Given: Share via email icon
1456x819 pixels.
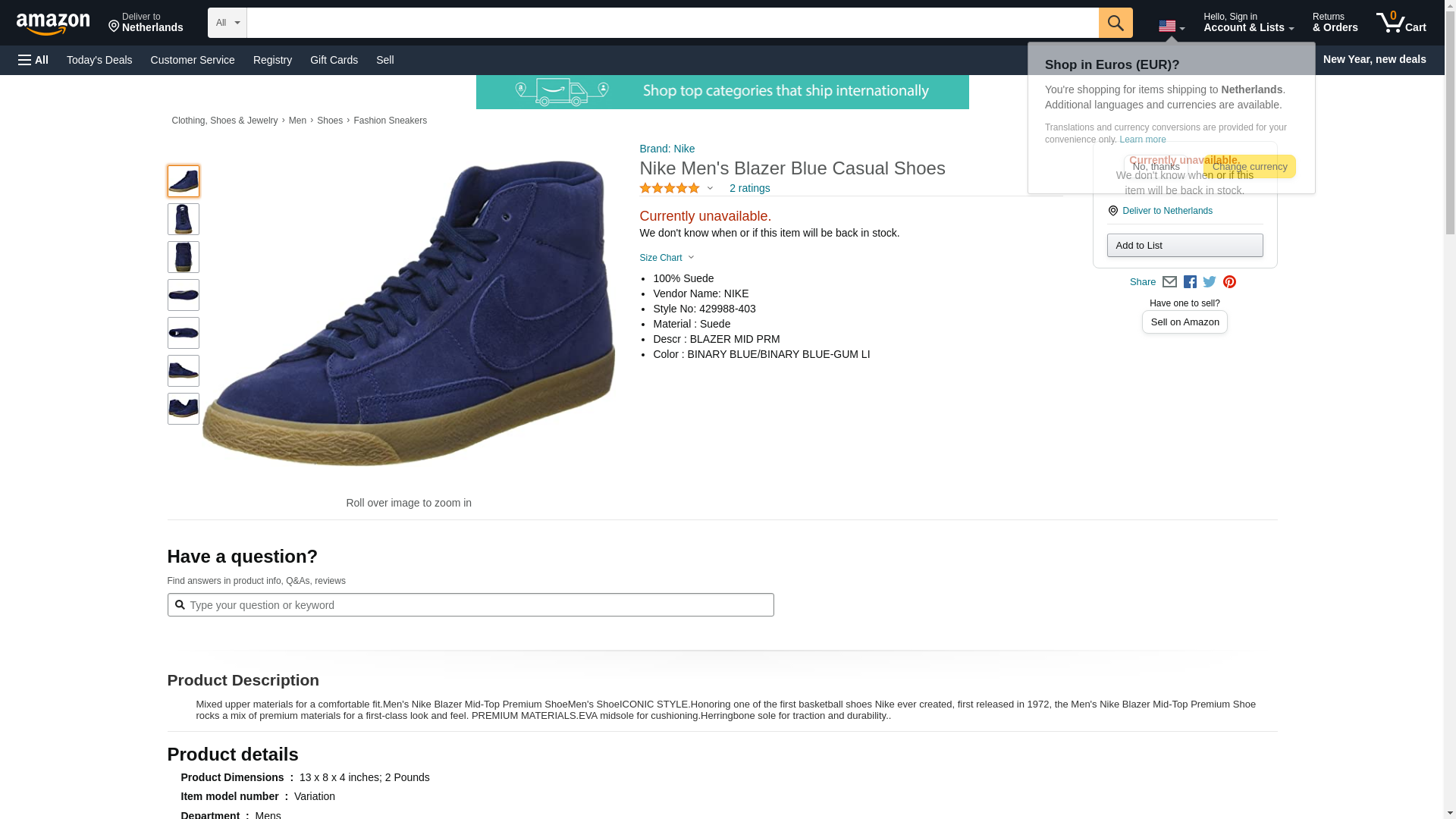Looking at the screenshot, I should [x=1169, y=282].
